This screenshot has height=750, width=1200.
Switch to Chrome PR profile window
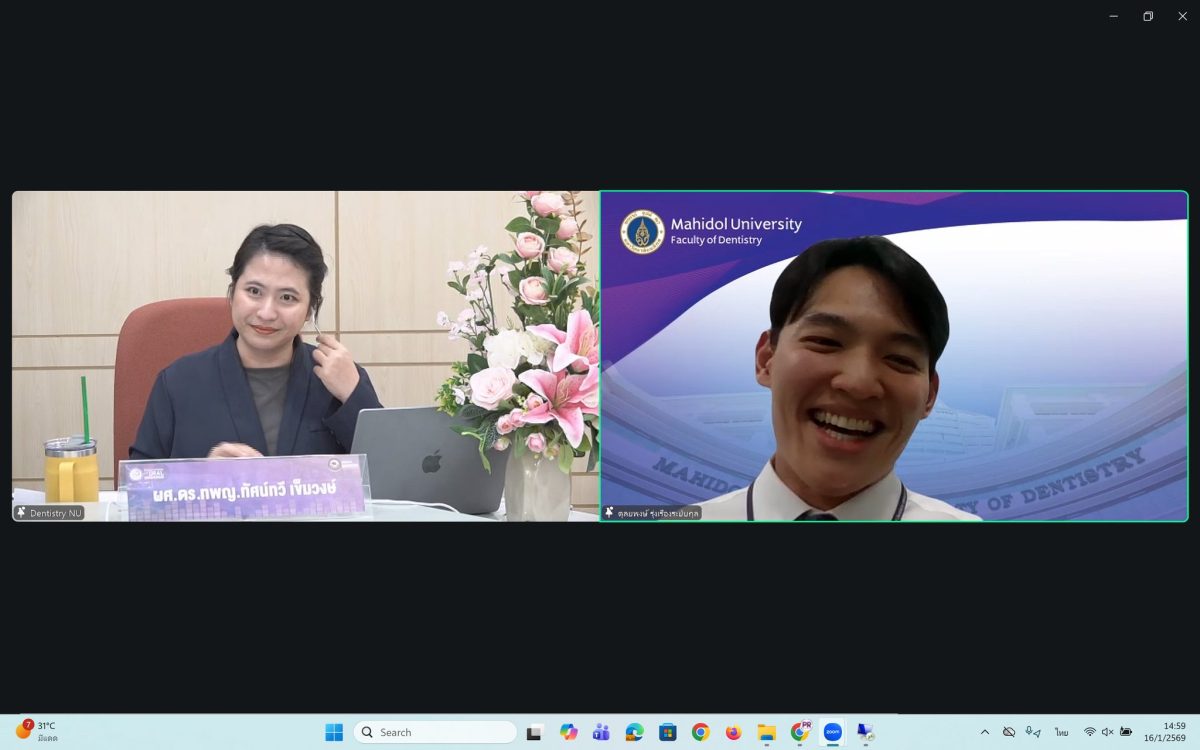[799, 732]
